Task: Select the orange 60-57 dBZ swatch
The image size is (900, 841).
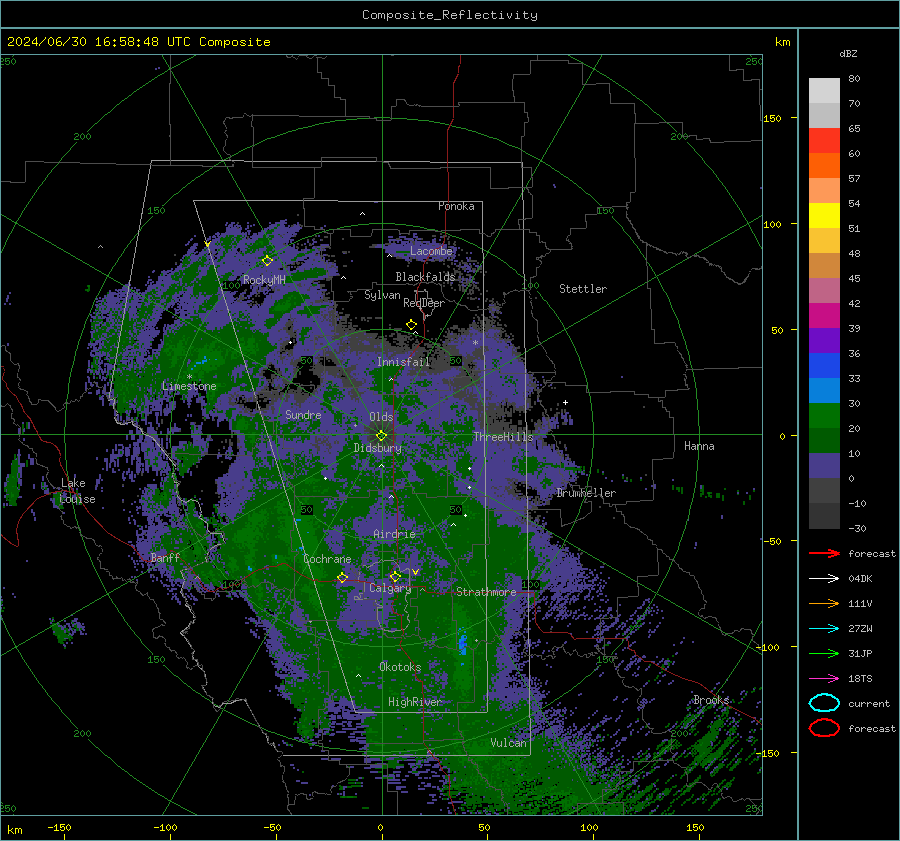Action: 824,166
